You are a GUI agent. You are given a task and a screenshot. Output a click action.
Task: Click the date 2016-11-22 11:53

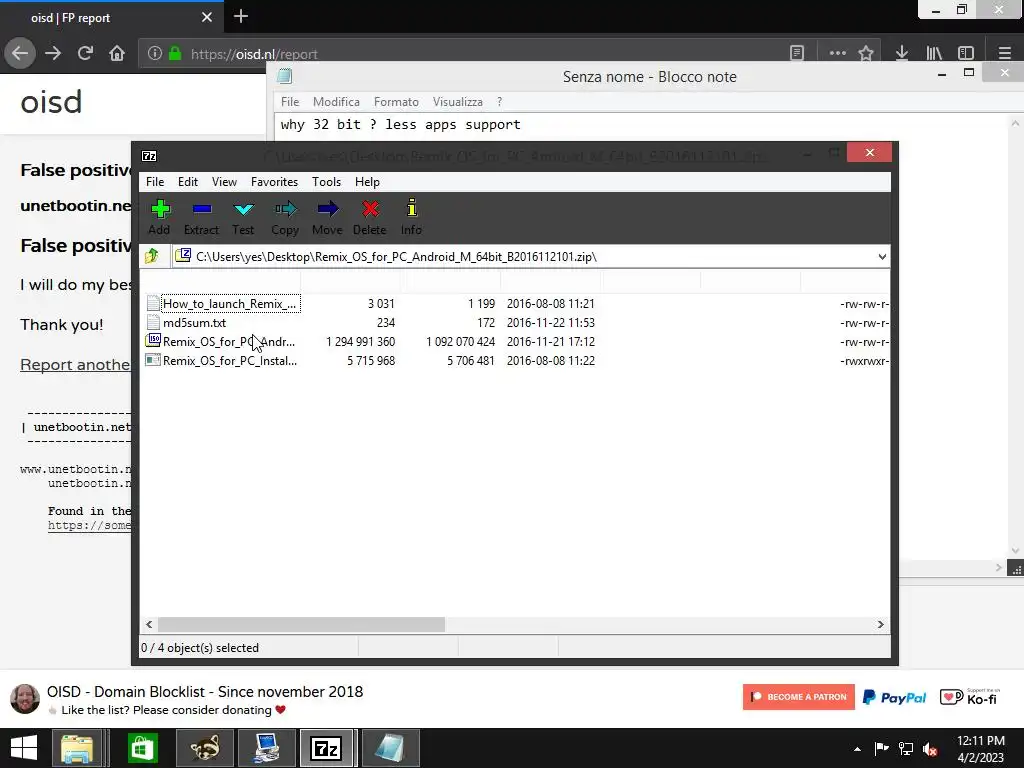[551, 323]
